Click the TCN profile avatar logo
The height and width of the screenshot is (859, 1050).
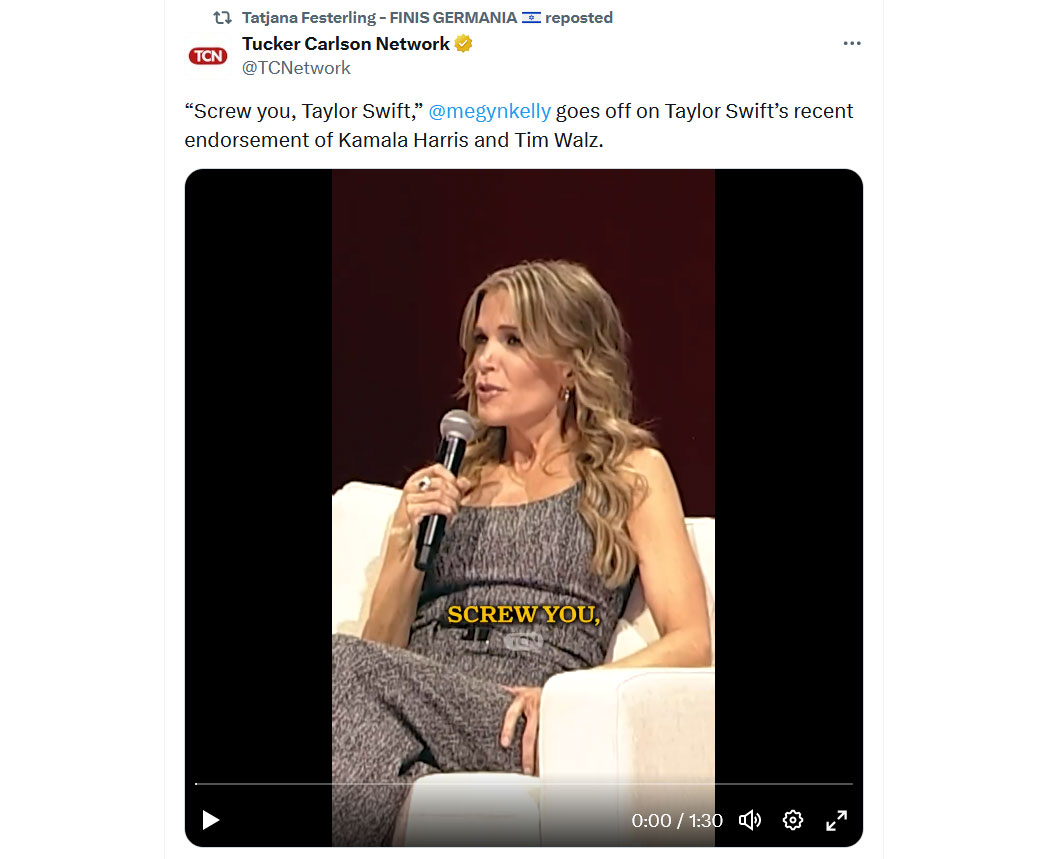pos(208,56)
